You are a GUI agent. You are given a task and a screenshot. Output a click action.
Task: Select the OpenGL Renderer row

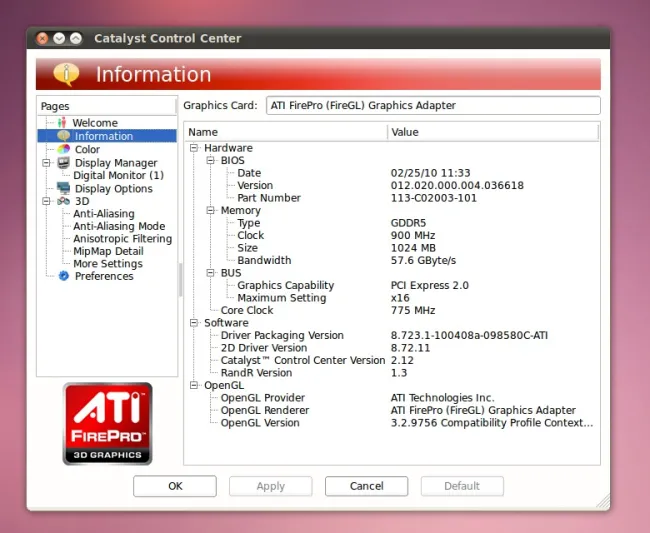392,410
